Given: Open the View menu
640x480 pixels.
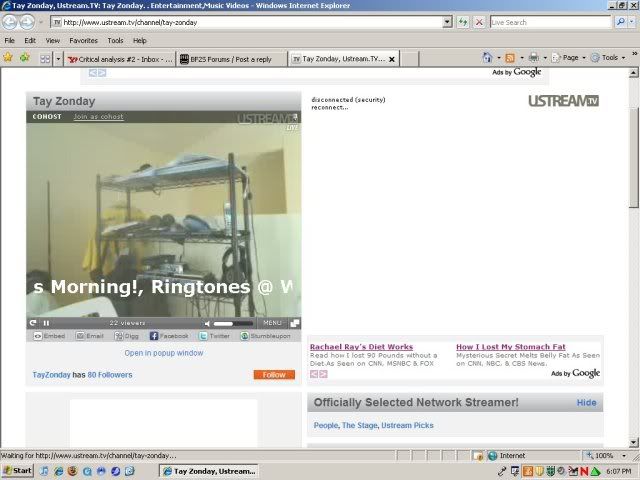Looking at the screenshot, I should pos(53,40).
